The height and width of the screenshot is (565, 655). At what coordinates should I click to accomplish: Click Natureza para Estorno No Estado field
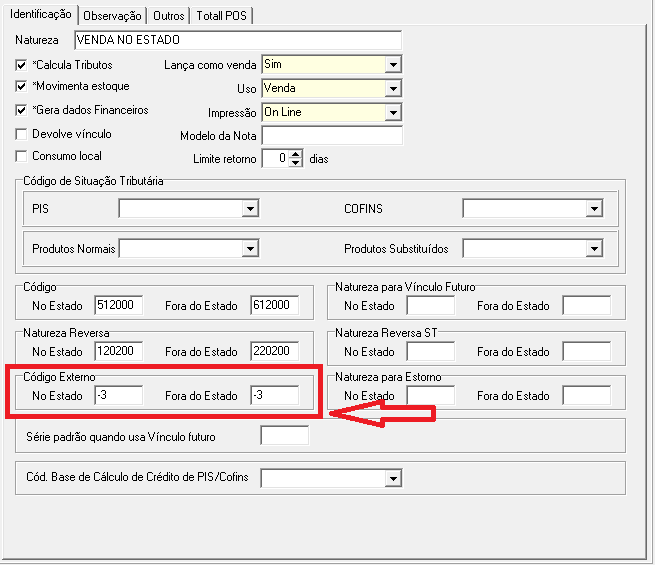431,395
